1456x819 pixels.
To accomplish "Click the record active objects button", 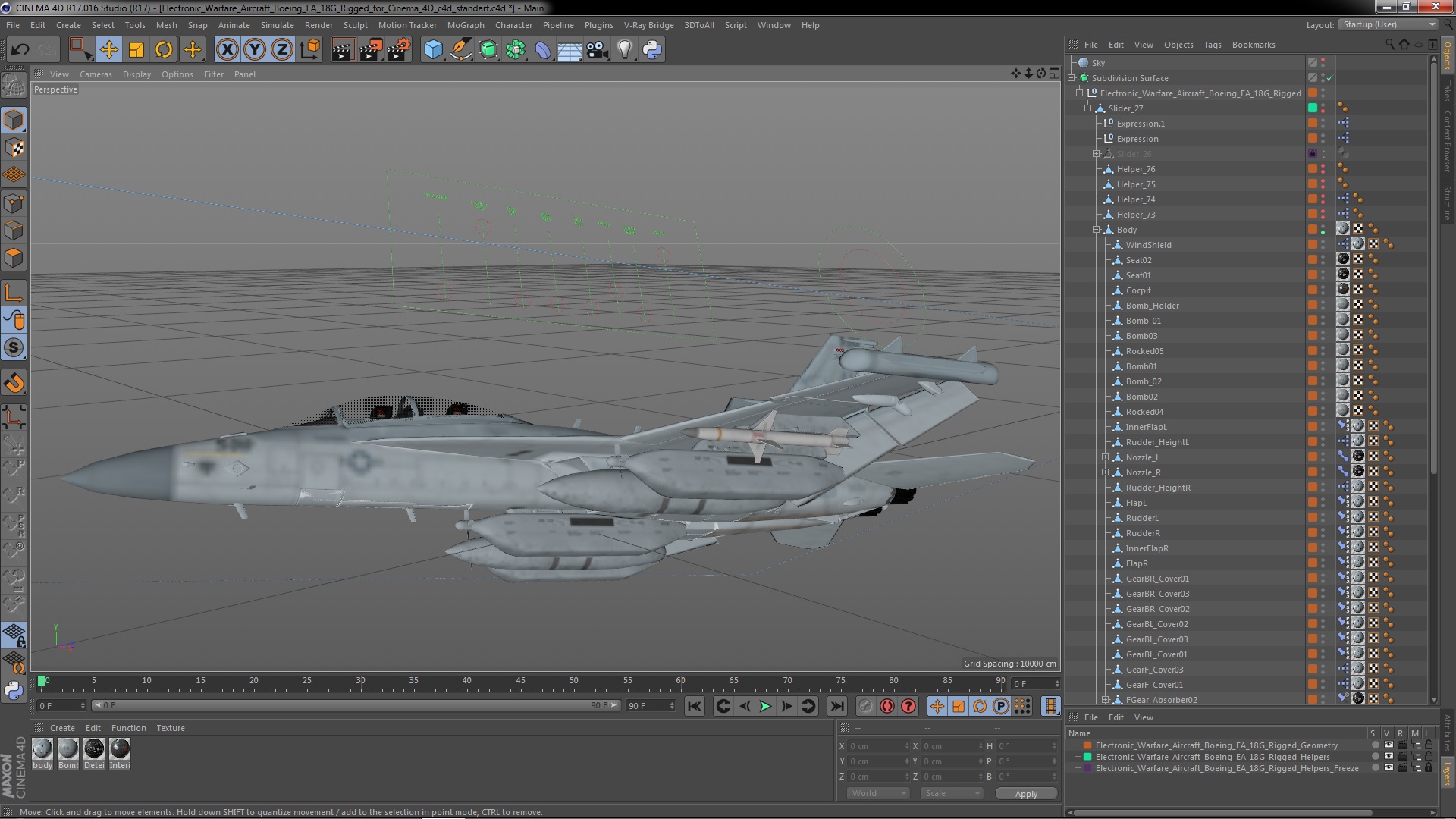I will [x=865, y=707].
